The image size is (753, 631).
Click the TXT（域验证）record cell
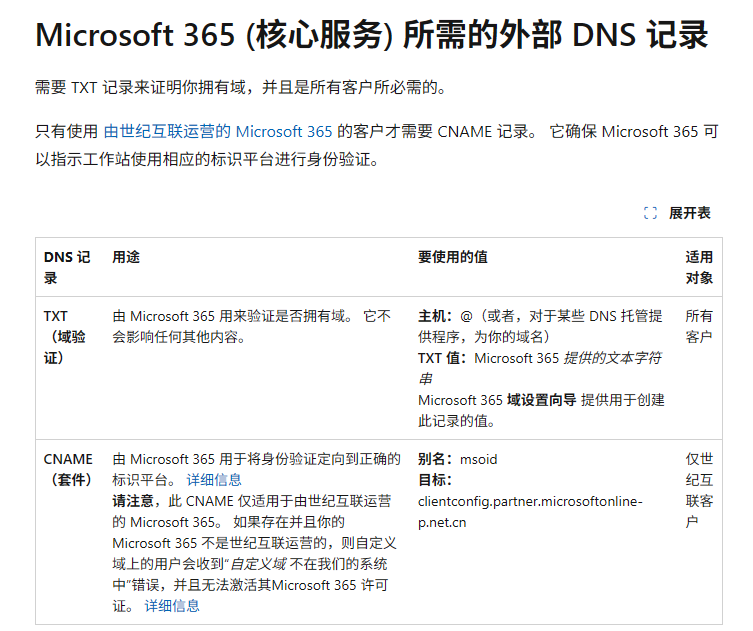[x=65, y=337]
